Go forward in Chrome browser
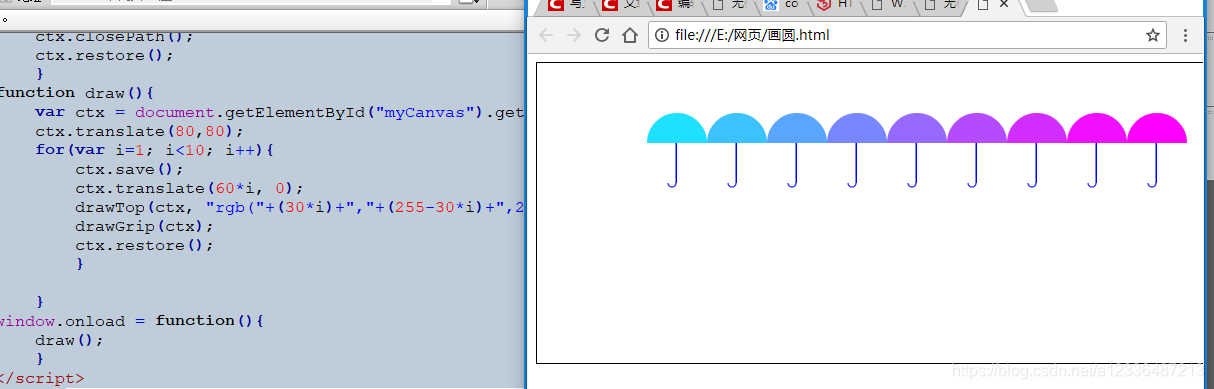Screen dimensions: 1214x389 pyautogui.click(x=573, y=35)
